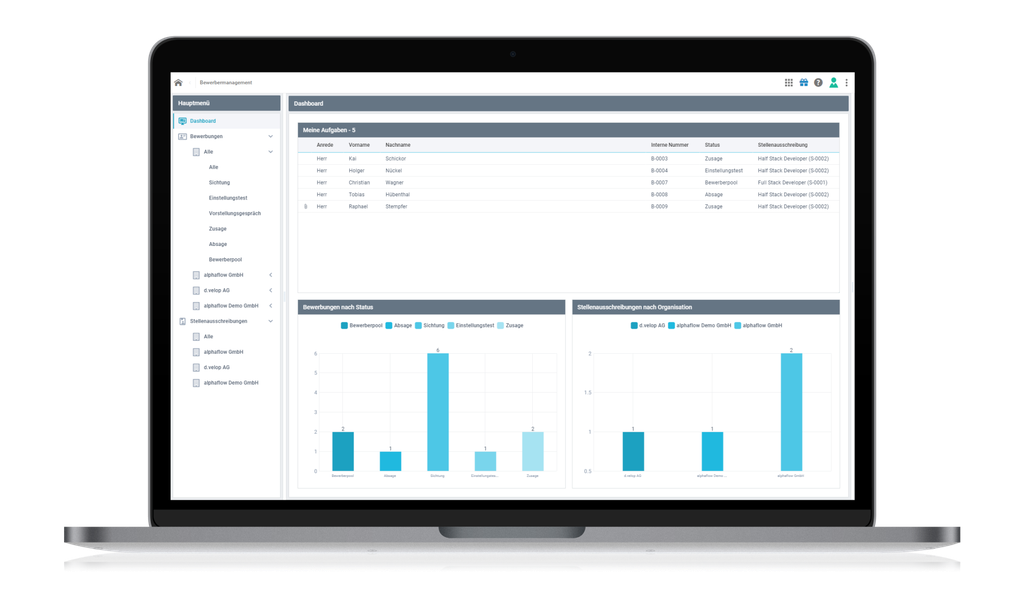This screenshot has width=1024, height=589.
Task: Click the document icon beside Alle under Bewerbungen
Action: tap(196, 152)
